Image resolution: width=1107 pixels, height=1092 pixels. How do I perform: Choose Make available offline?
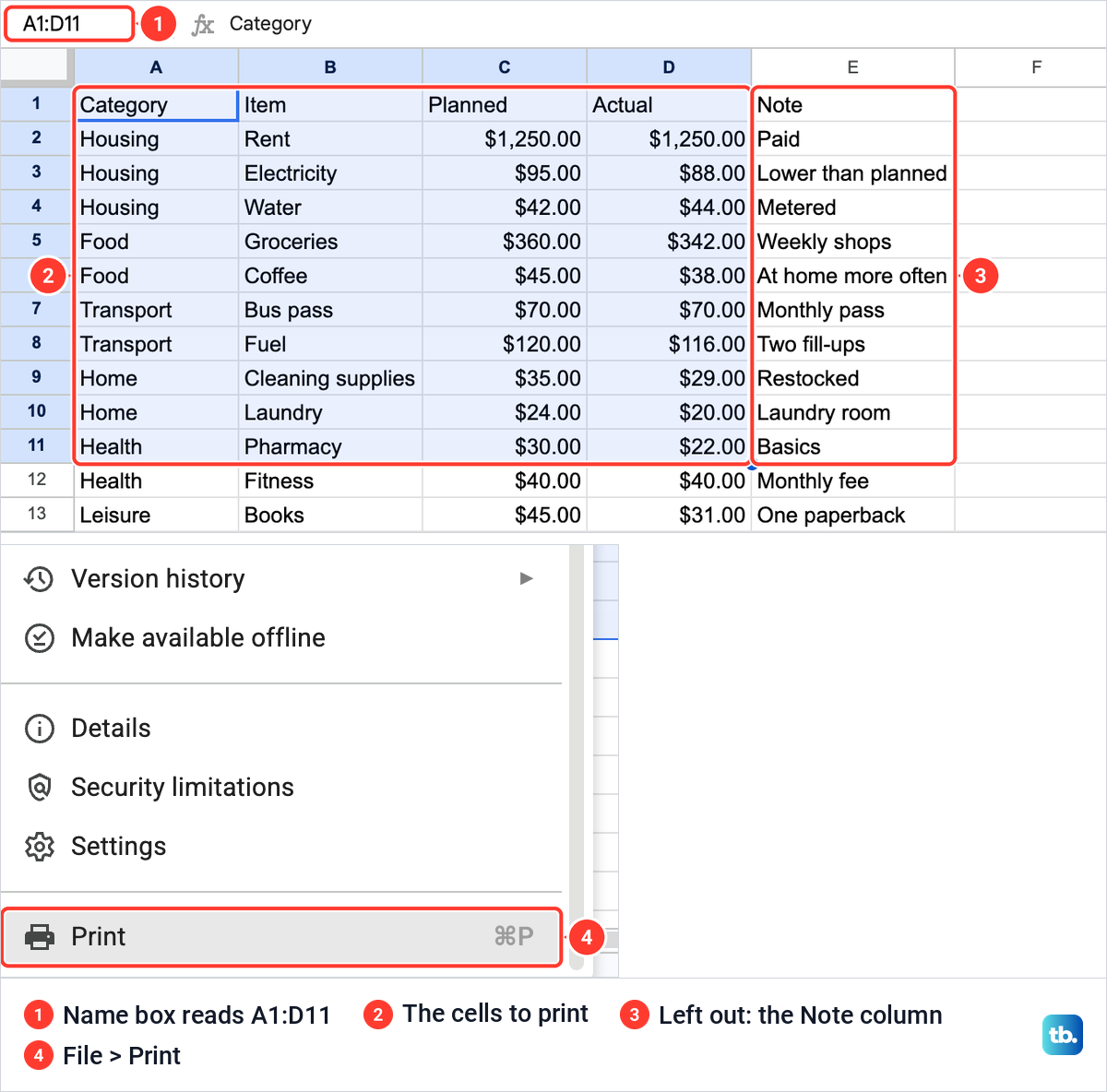pos(281,637)
